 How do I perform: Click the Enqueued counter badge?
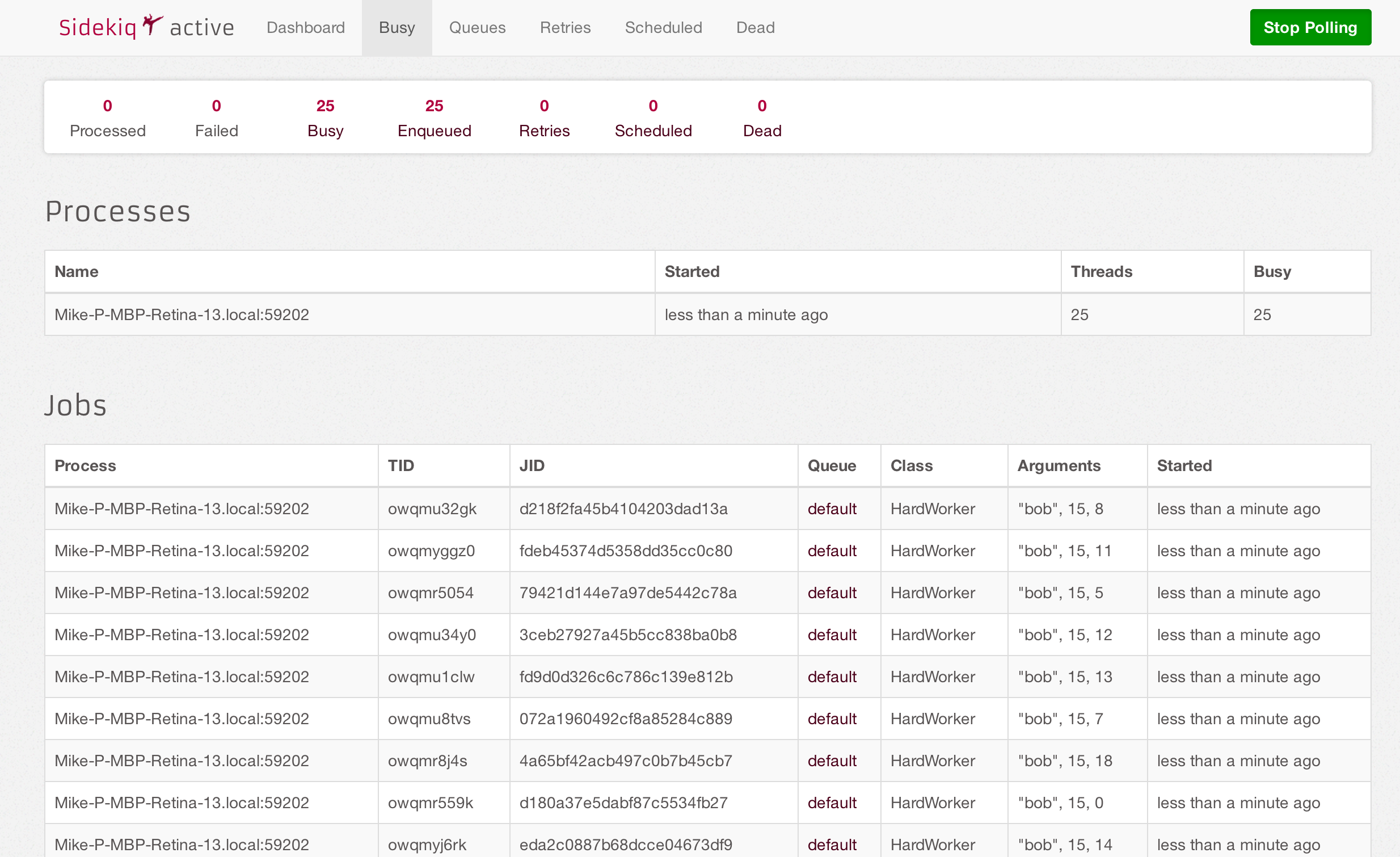pos(434,106)
